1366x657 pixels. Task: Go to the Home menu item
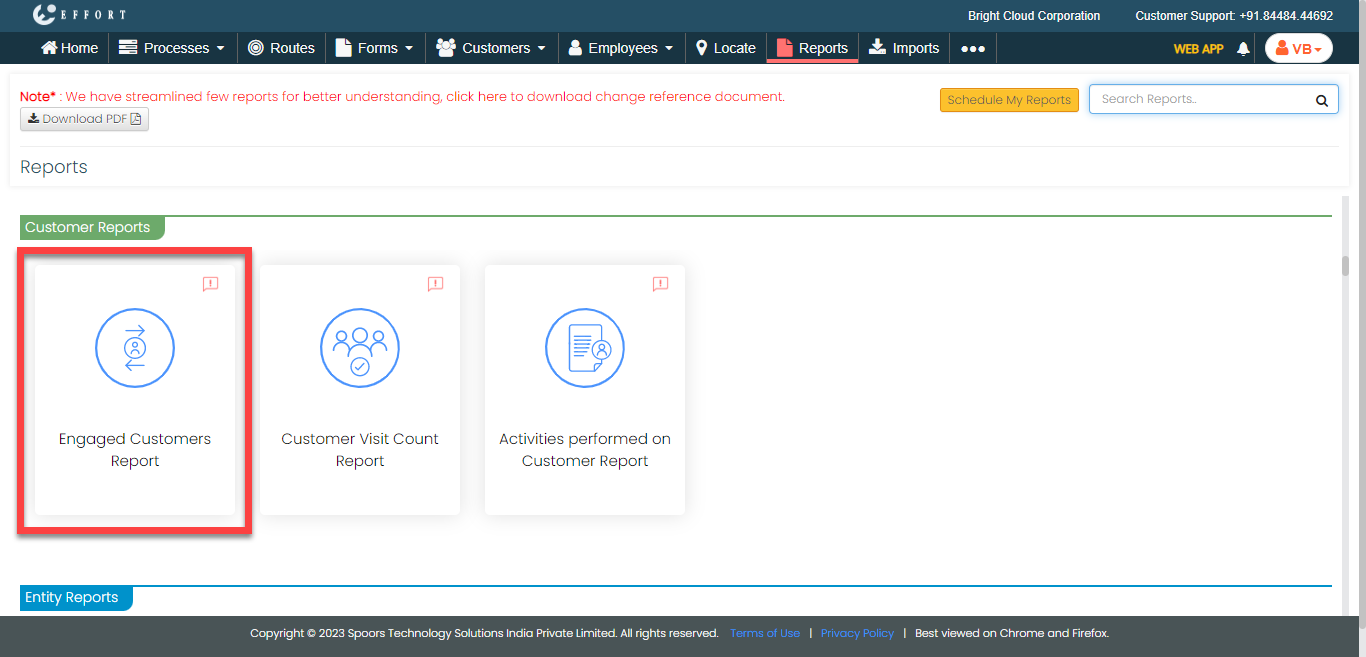(x=69, y=48)
